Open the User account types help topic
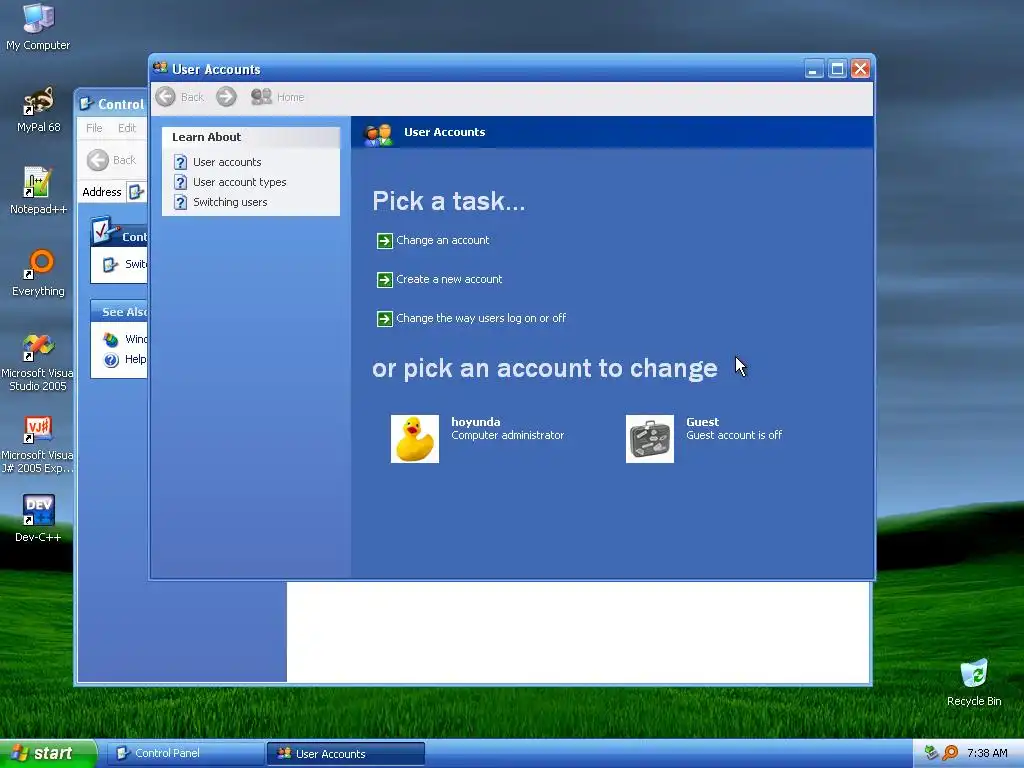 click(x=240, y=182)
